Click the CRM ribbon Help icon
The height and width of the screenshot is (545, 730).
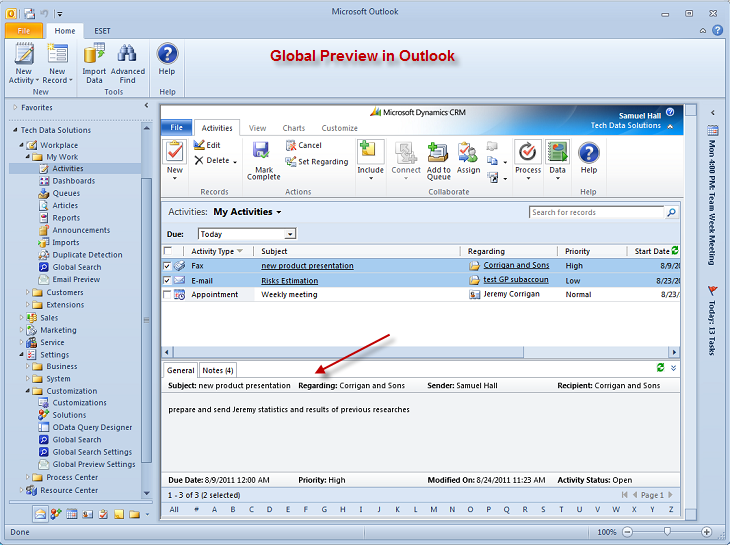588,152
